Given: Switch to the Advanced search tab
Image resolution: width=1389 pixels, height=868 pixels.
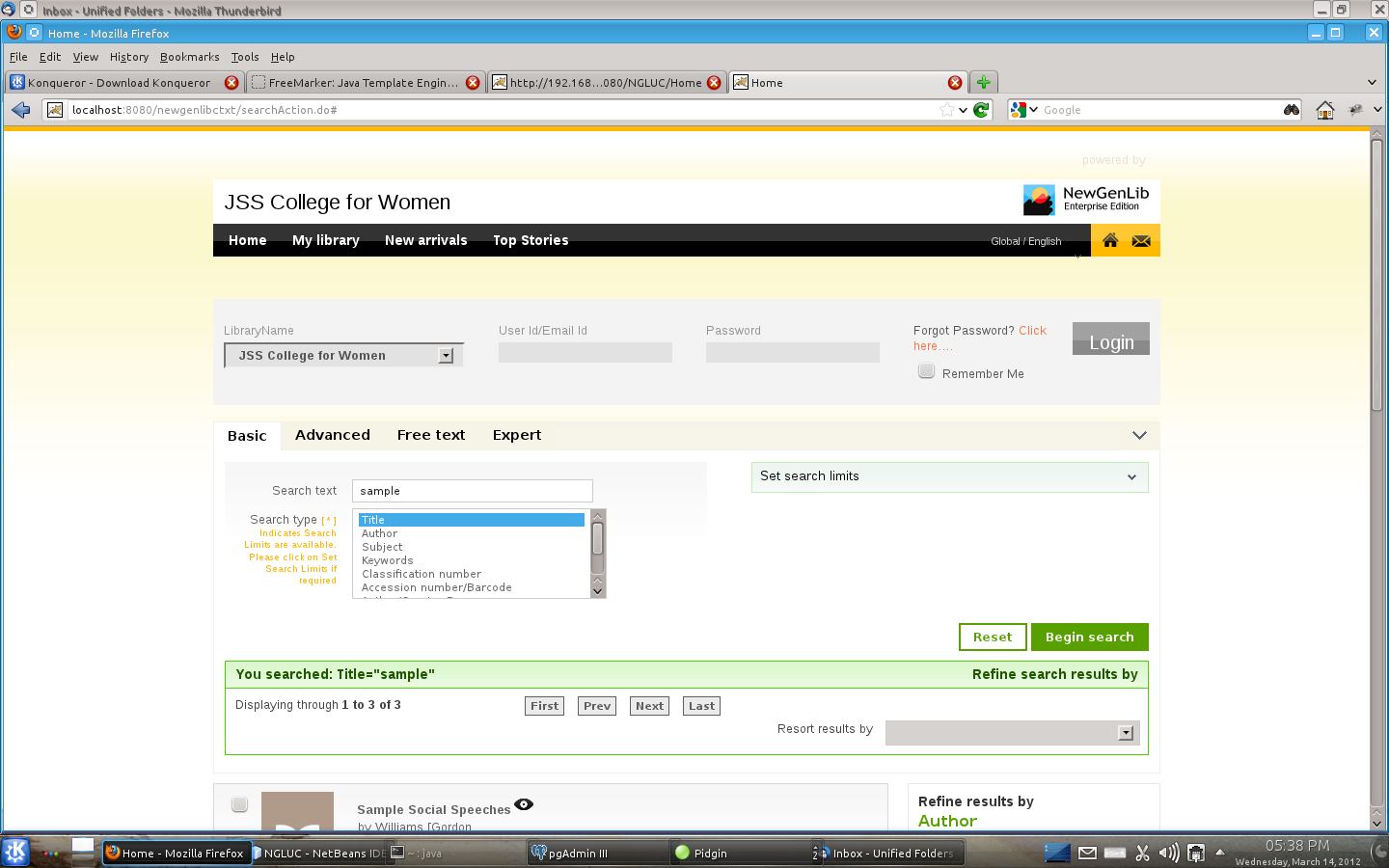Looking at the screenshot, I should tap(332, 435).
